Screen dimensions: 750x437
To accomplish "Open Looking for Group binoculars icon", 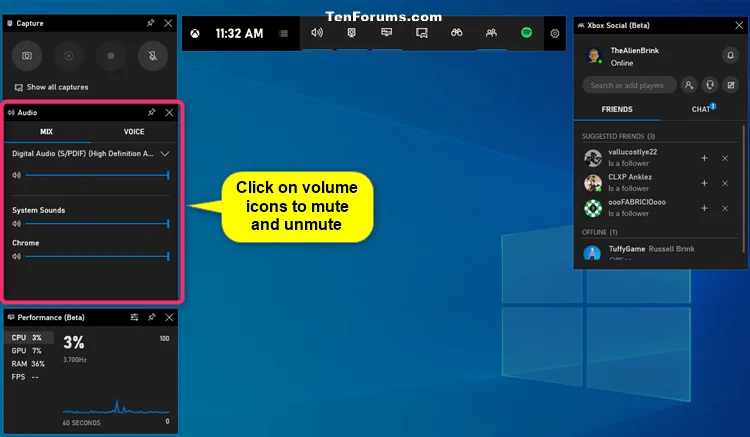I will (456, 33).
